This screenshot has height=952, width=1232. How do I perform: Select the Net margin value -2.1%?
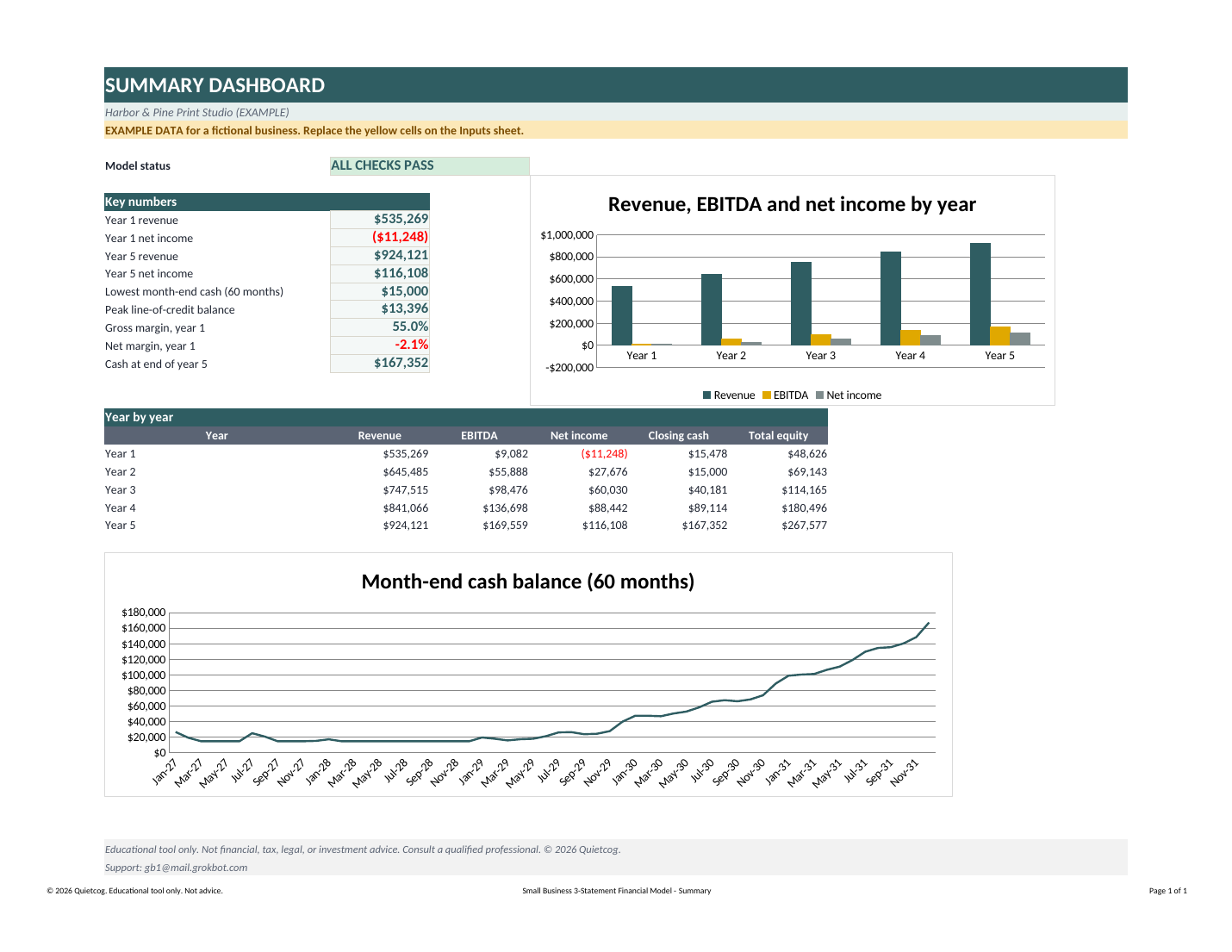tap(380, 345)
